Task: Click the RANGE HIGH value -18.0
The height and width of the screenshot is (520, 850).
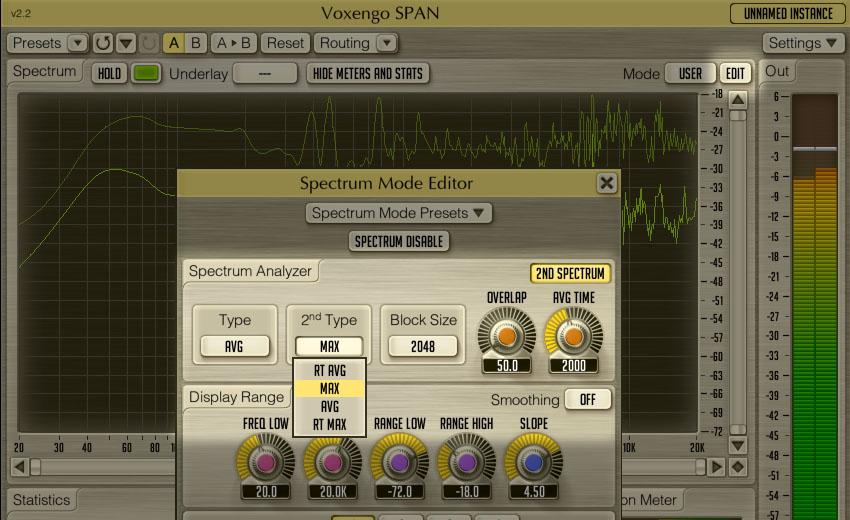Action: pyautogui.click(x=467, y=492)
